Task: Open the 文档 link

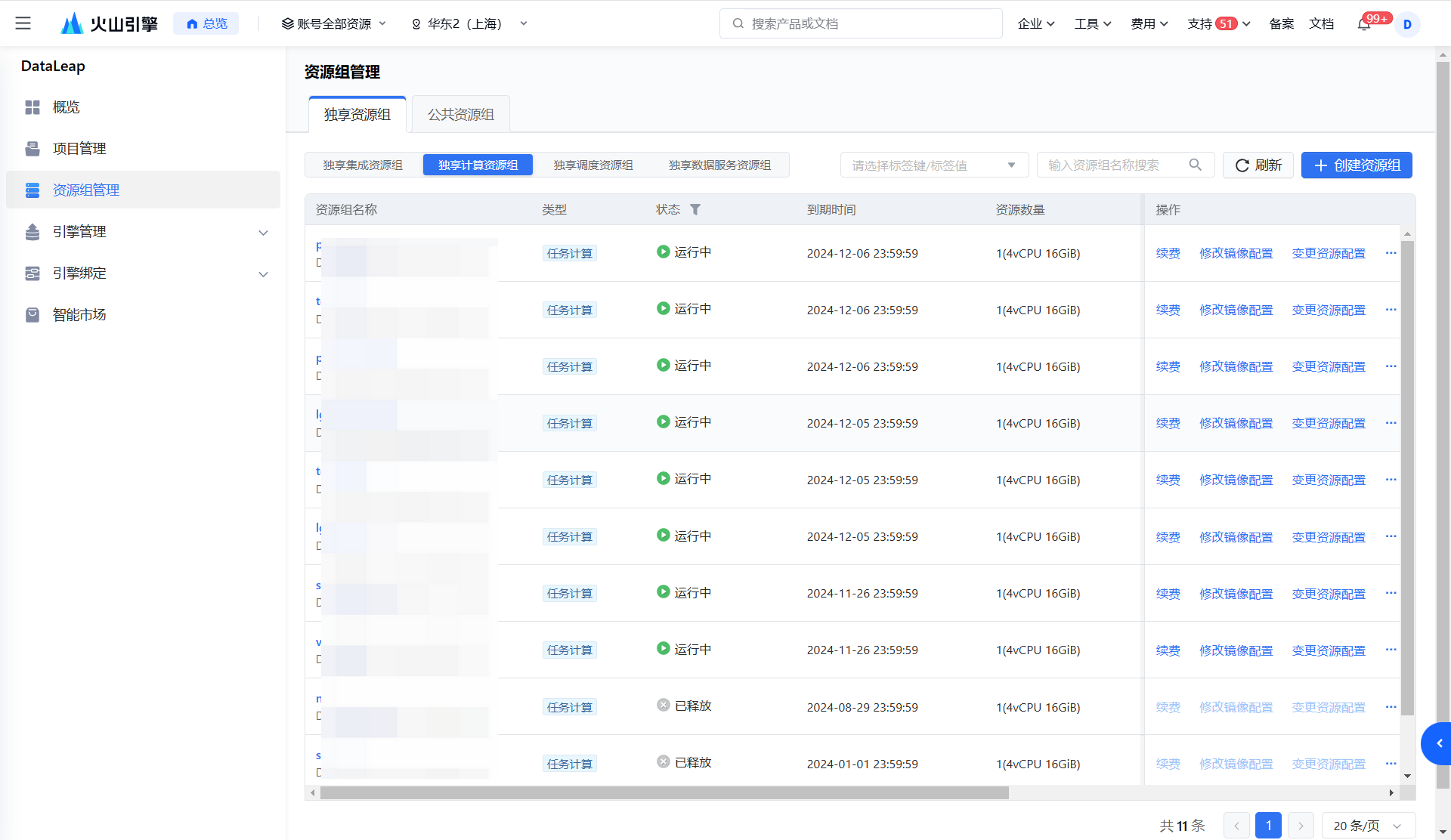Action: pyautogui.click(x=1322, y=24)
